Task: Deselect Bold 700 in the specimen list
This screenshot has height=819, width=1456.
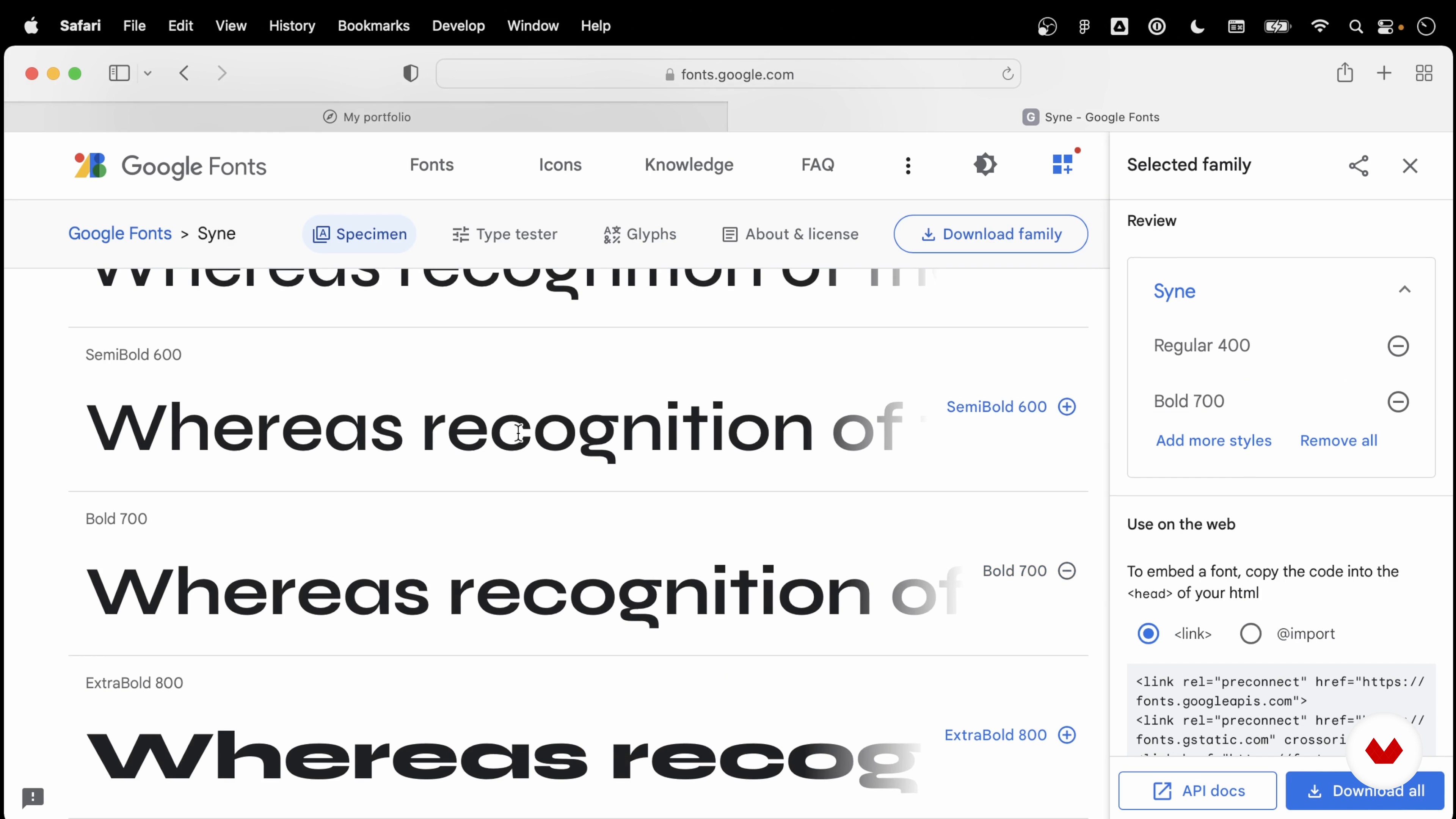Action: 1067,571
